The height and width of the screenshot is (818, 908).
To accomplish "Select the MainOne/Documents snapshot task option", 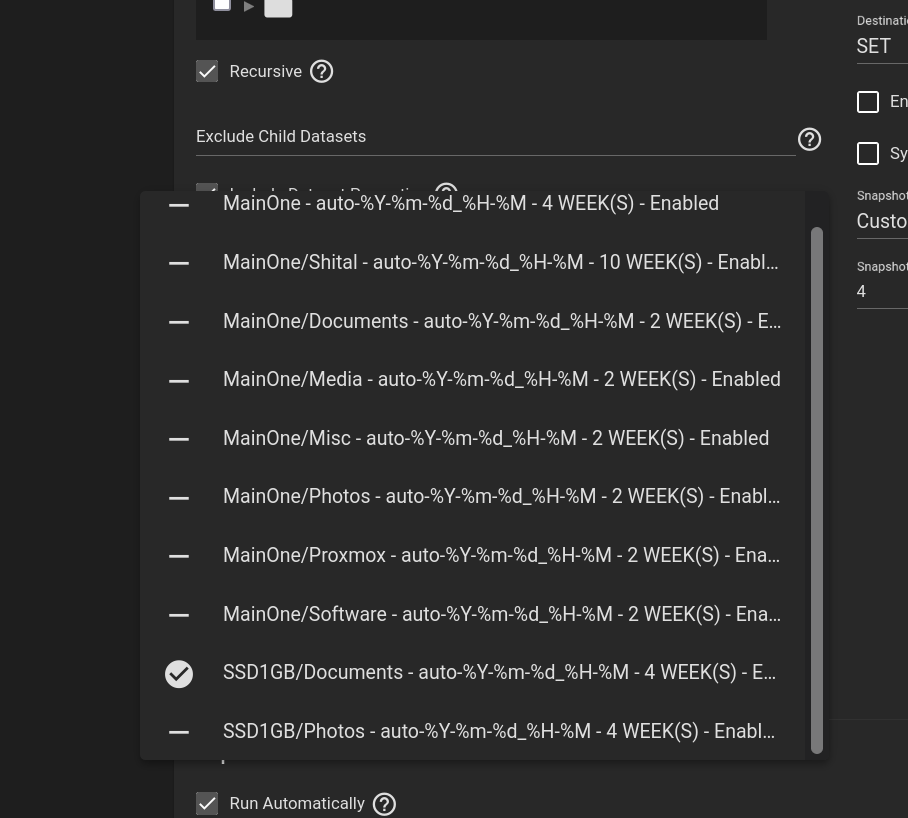I will pyautogui.click(x=501, y=322).
